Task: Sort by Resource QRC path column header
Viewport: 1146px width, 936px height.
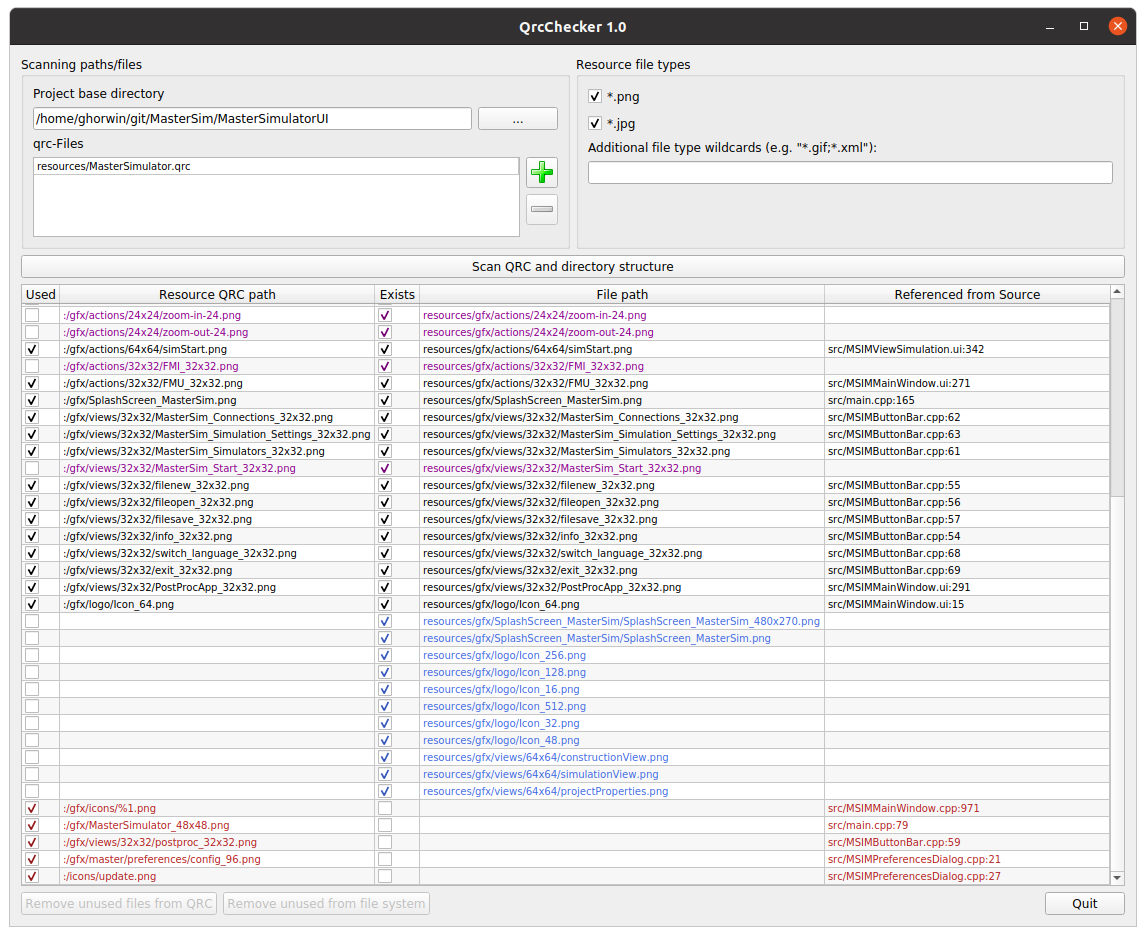Action: 217,294
